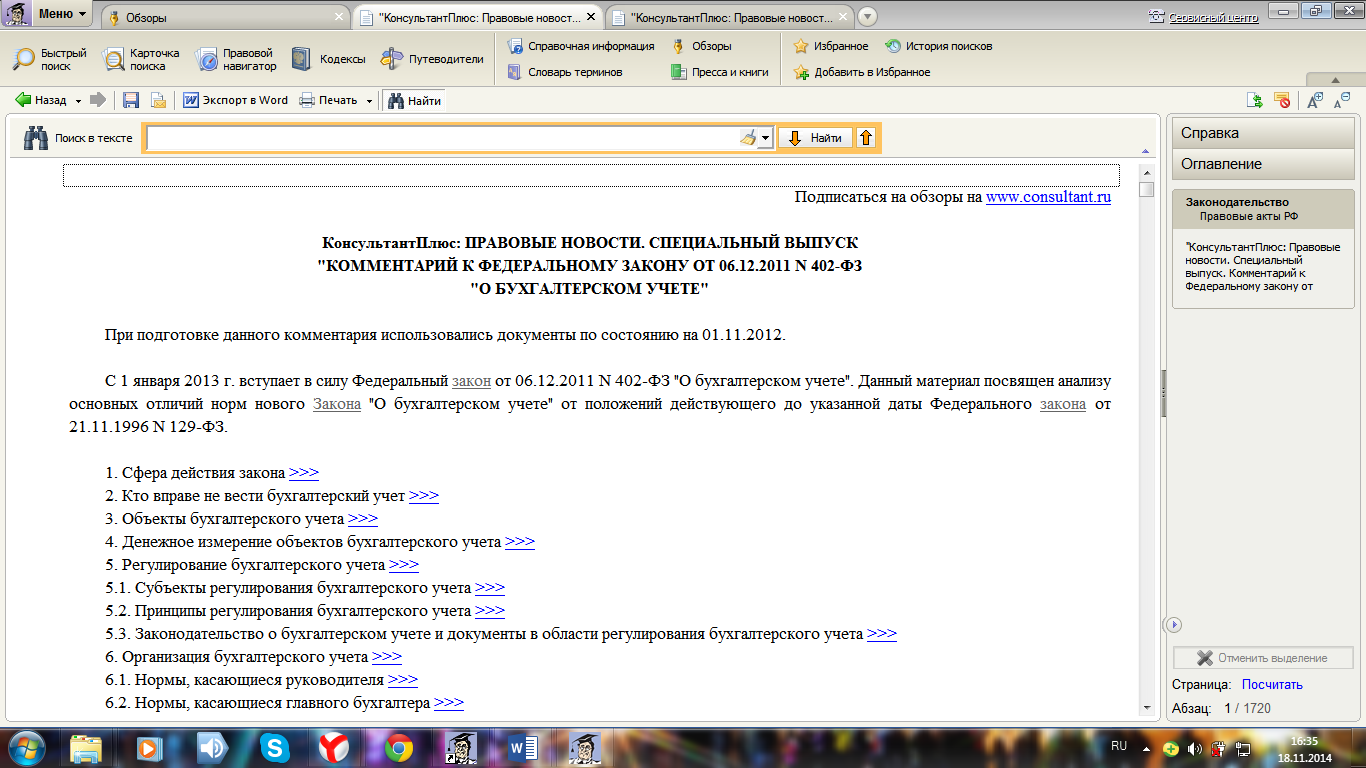The width and height of the screenshot is (1366, 768).
Task: Go back with the Назад arrow
Action: [x=40, y=100]
